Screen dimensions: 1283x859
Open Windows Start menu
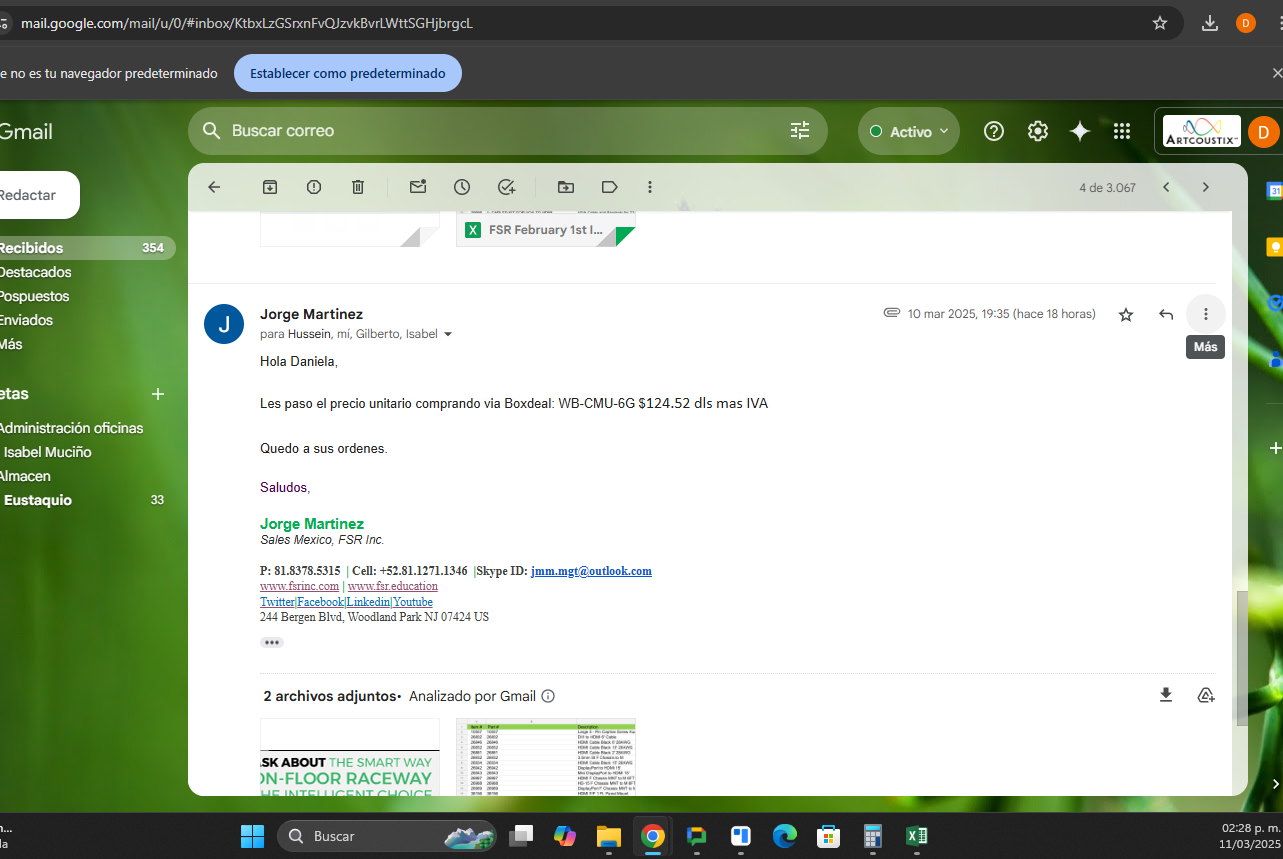tap(252, 836)
